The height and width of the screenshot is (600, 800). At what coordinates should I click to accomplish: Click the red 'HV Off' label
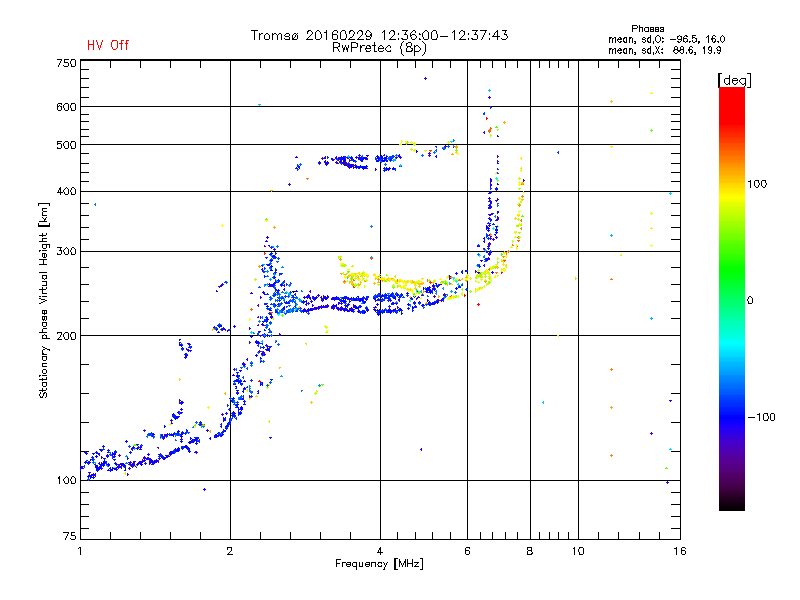click(108, 45)
